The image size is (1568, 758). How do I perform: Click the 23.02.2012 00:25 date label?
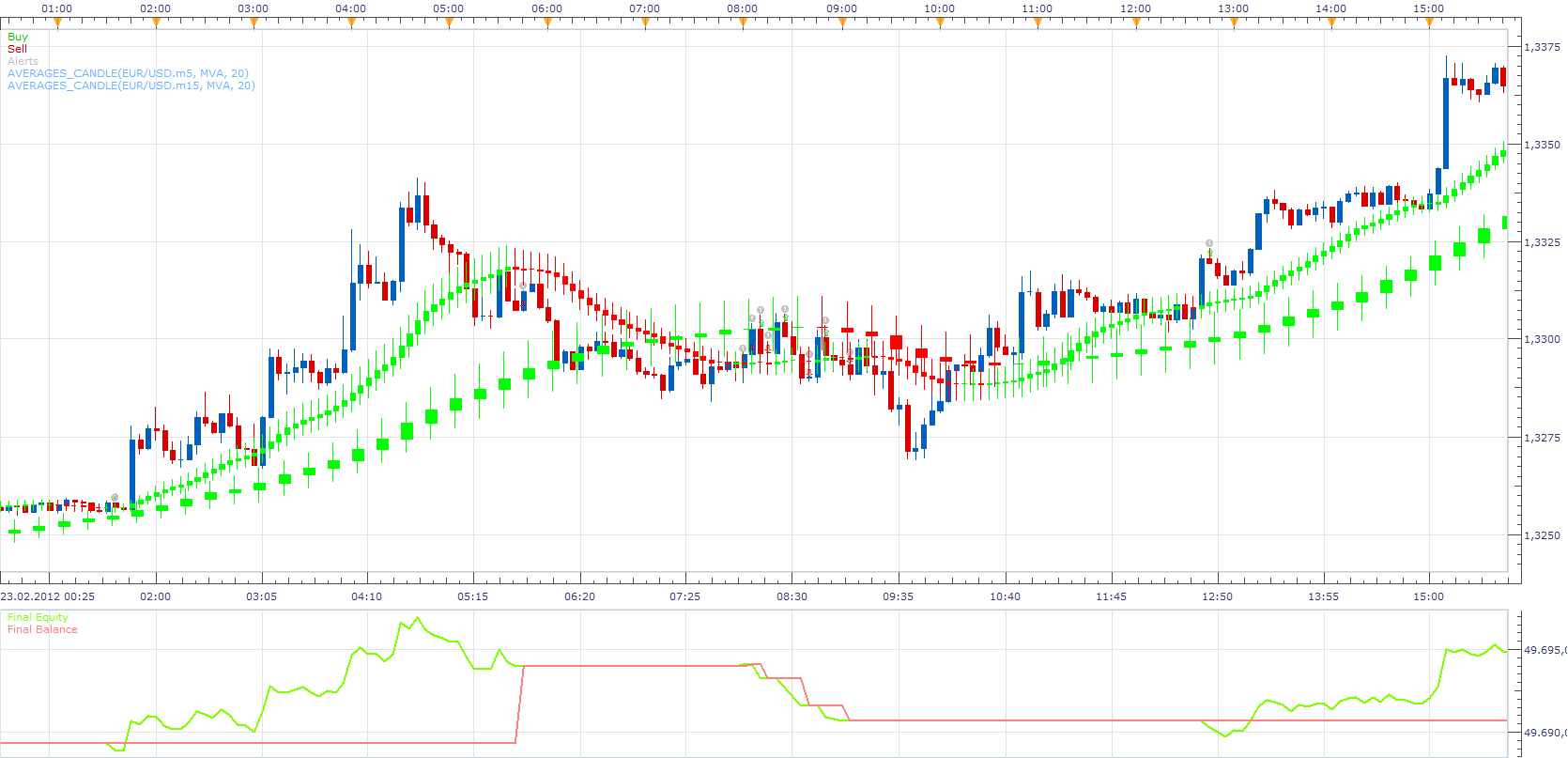[x=48, y=596]
